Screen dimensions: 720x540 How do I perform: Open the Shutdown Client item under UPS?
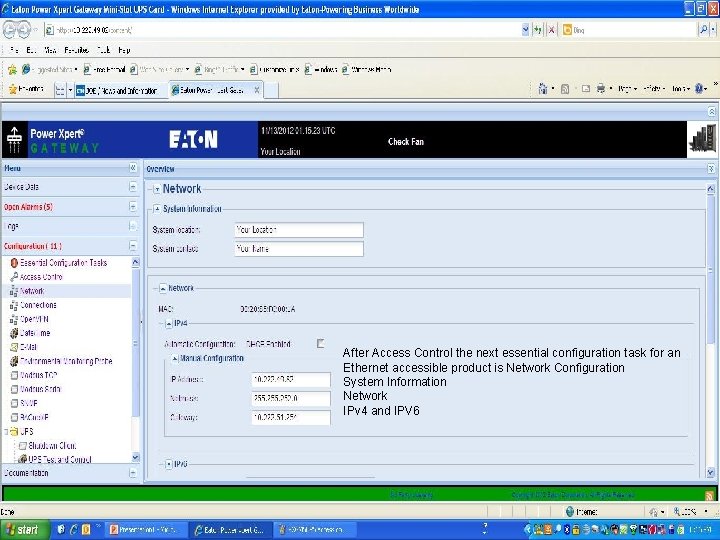(x=52, y=446)
